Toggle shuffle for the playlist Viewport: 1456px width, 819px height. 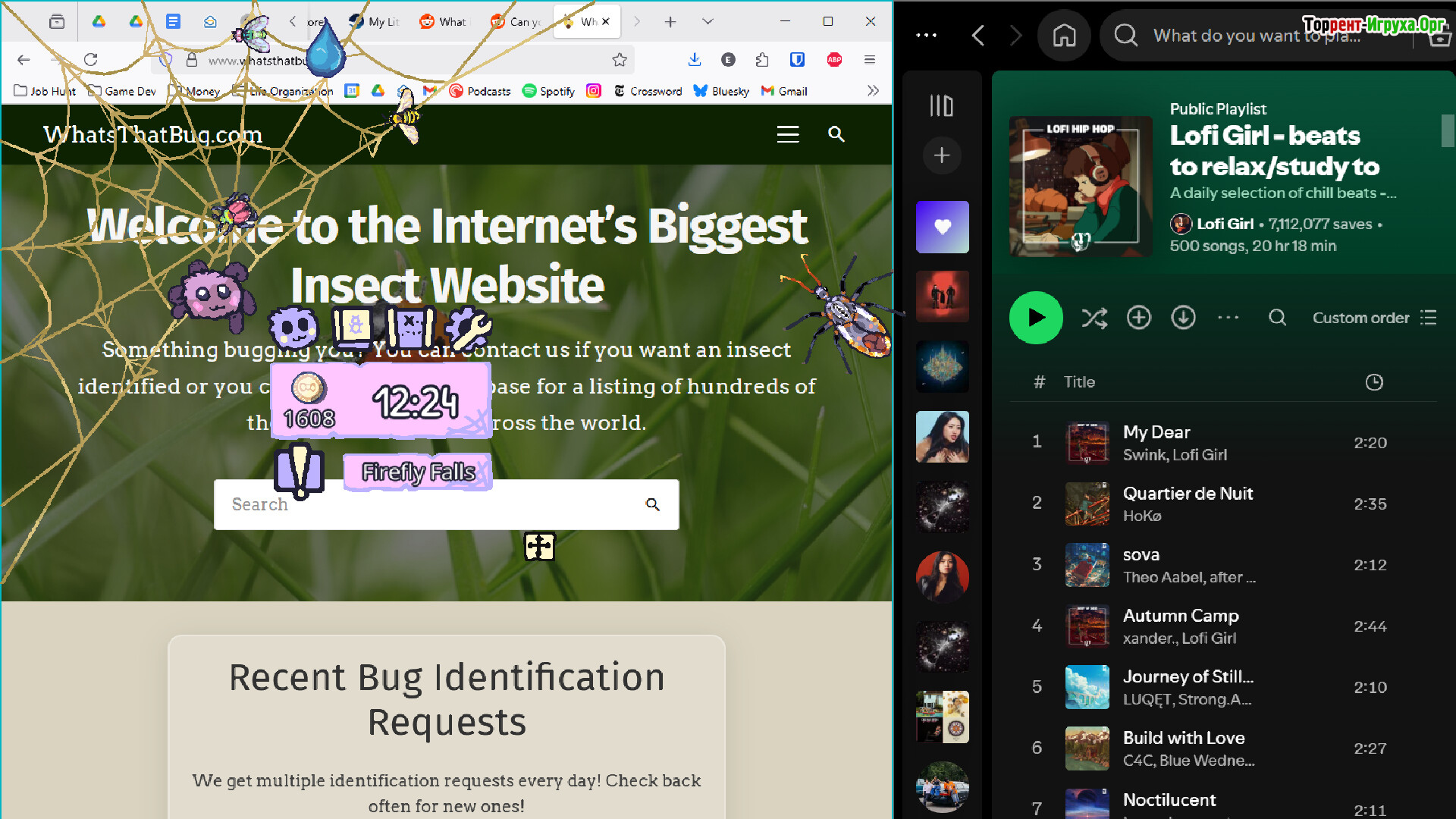pyautogui.click(x=1094, y=318)
